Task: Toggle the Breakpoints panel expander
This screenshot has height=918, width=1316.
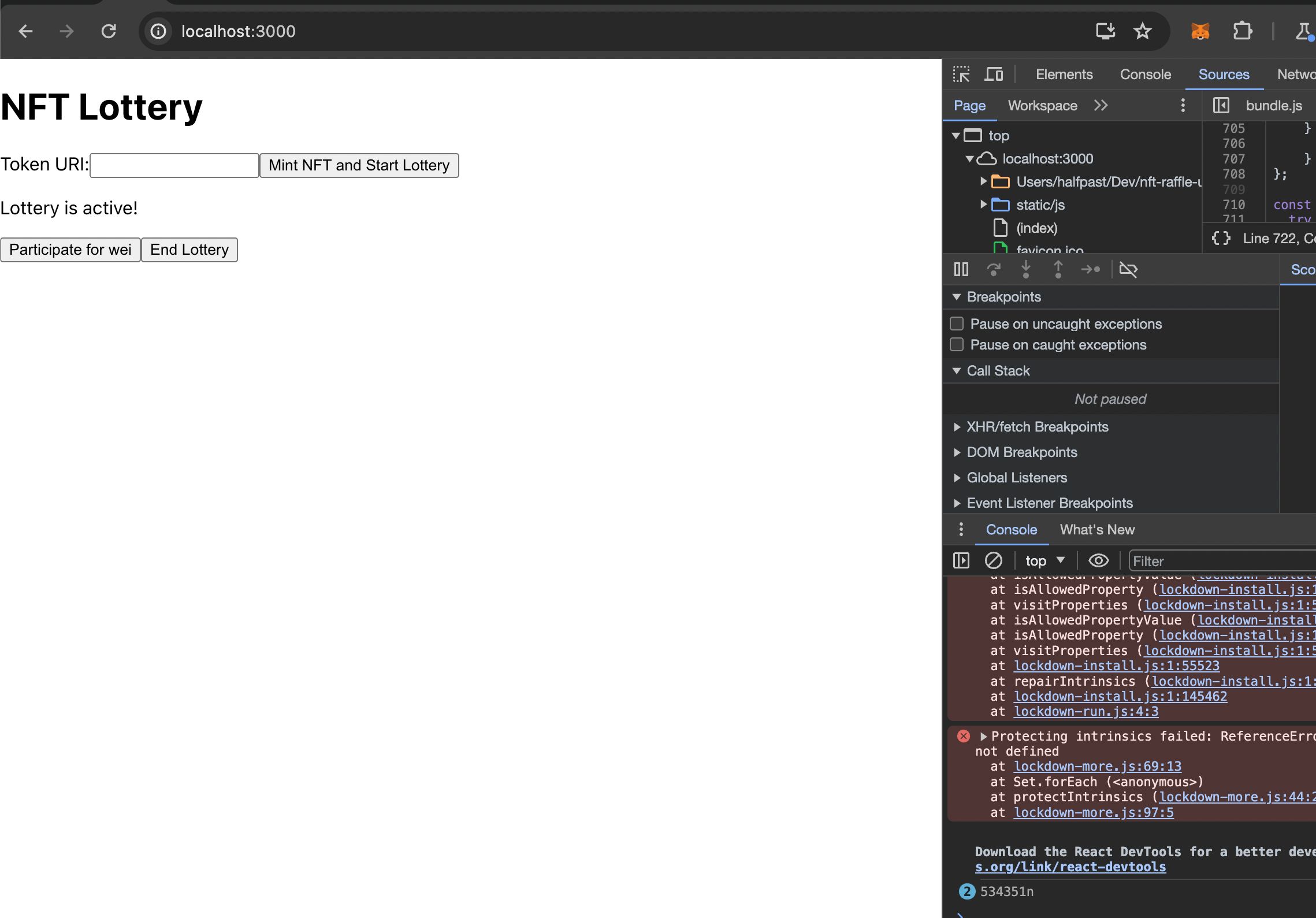Action: [x=957, y=296]
